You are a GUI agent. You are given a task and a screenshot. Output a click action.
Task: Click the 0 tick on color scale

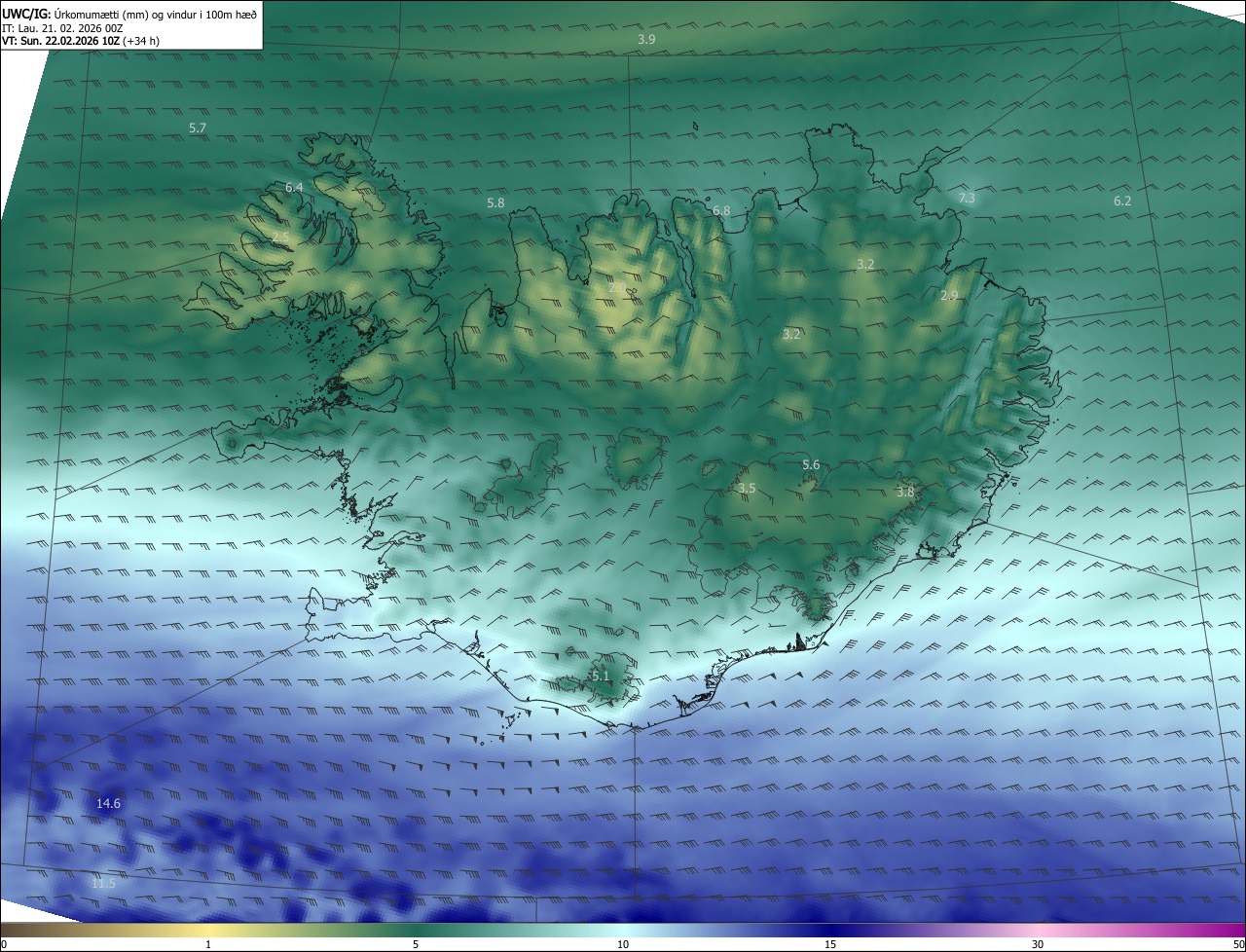4,945
